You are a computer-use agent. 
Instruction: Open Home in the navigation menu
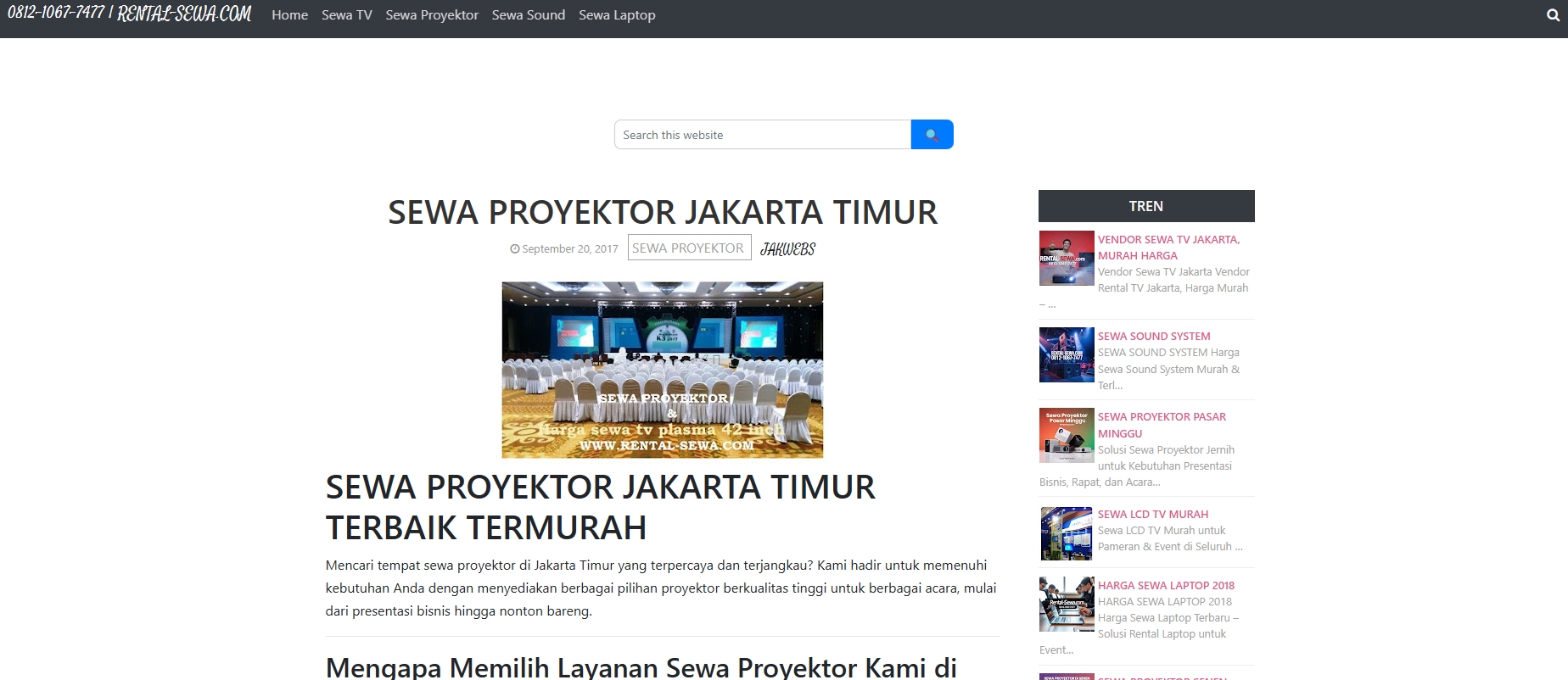(x=289, y=15)
